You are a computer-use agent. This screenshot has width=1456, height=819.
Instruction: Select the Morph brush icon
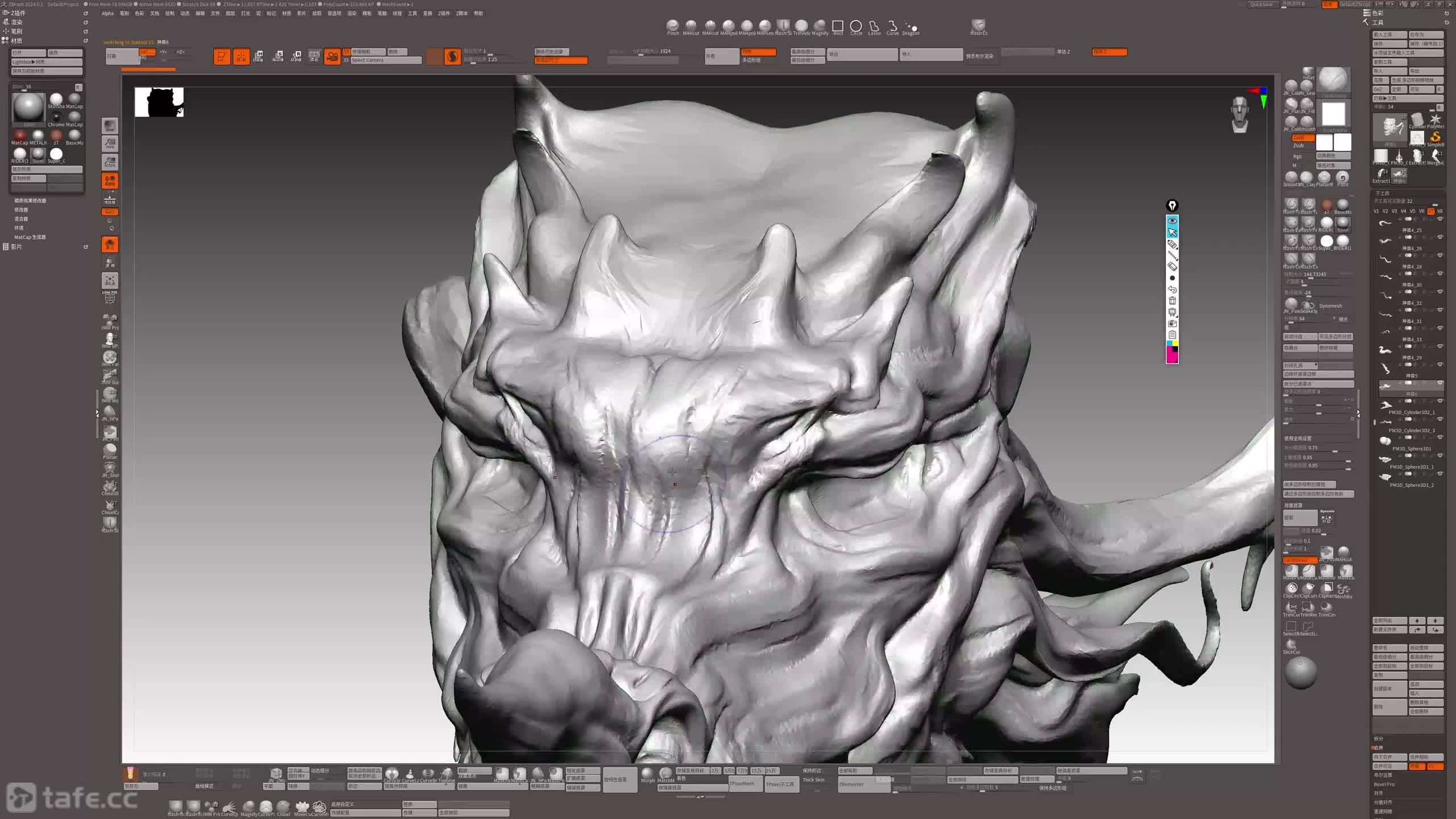click(647, 773)
